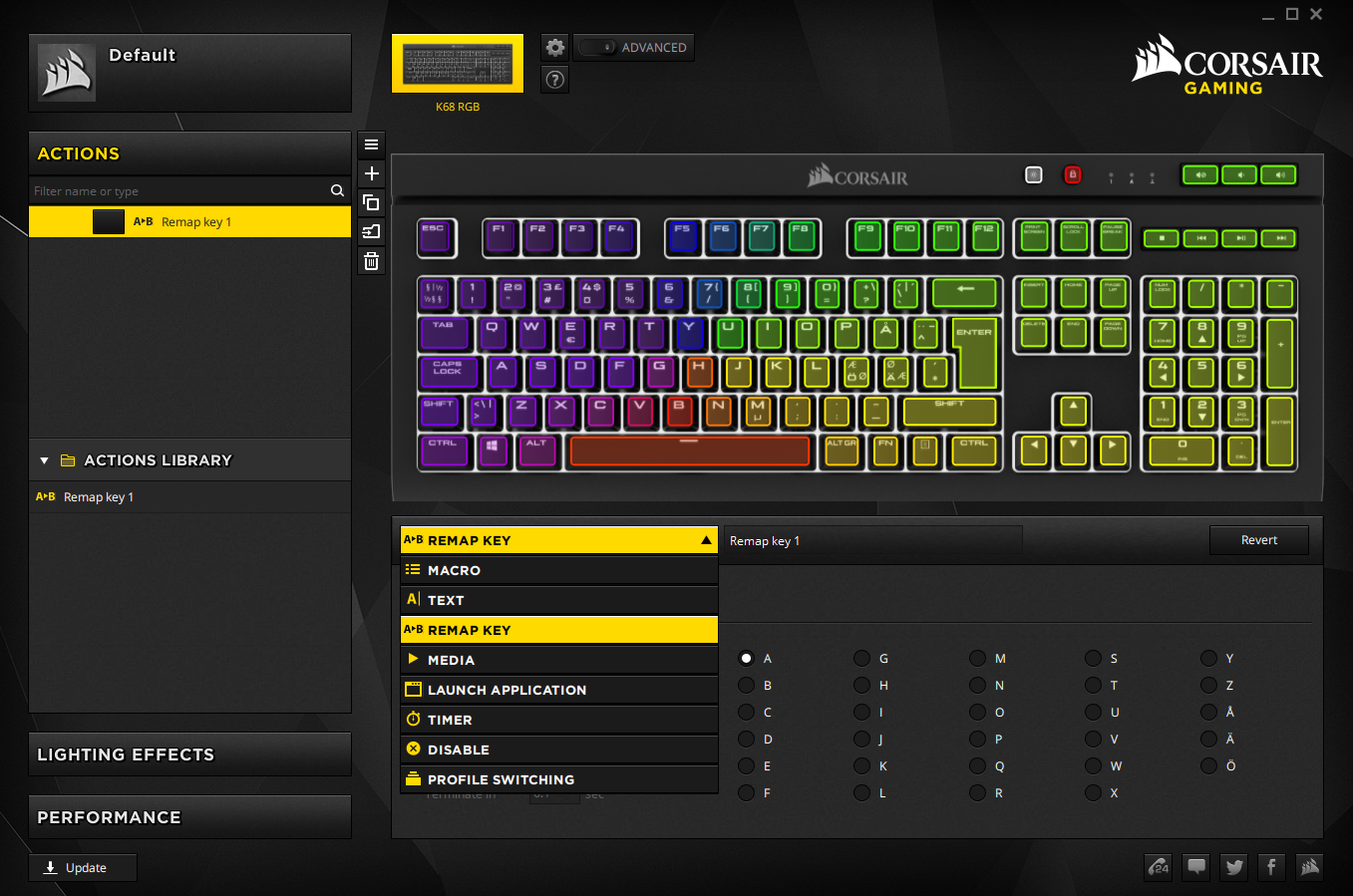Select the radio button for letter G

click(861, 659)
